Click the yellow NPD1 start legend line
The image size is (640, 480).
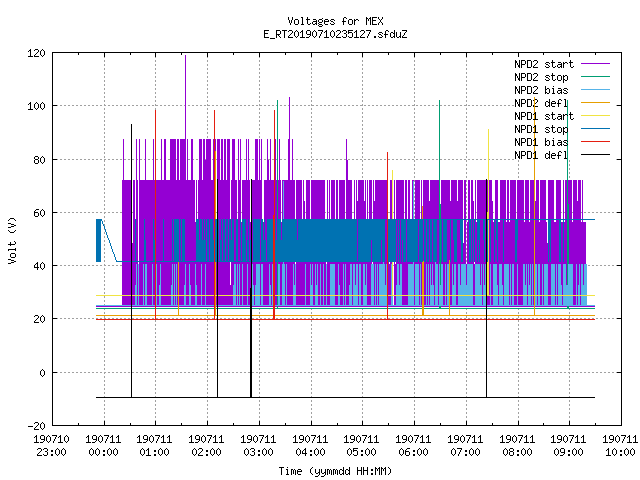tap(595, 116)
